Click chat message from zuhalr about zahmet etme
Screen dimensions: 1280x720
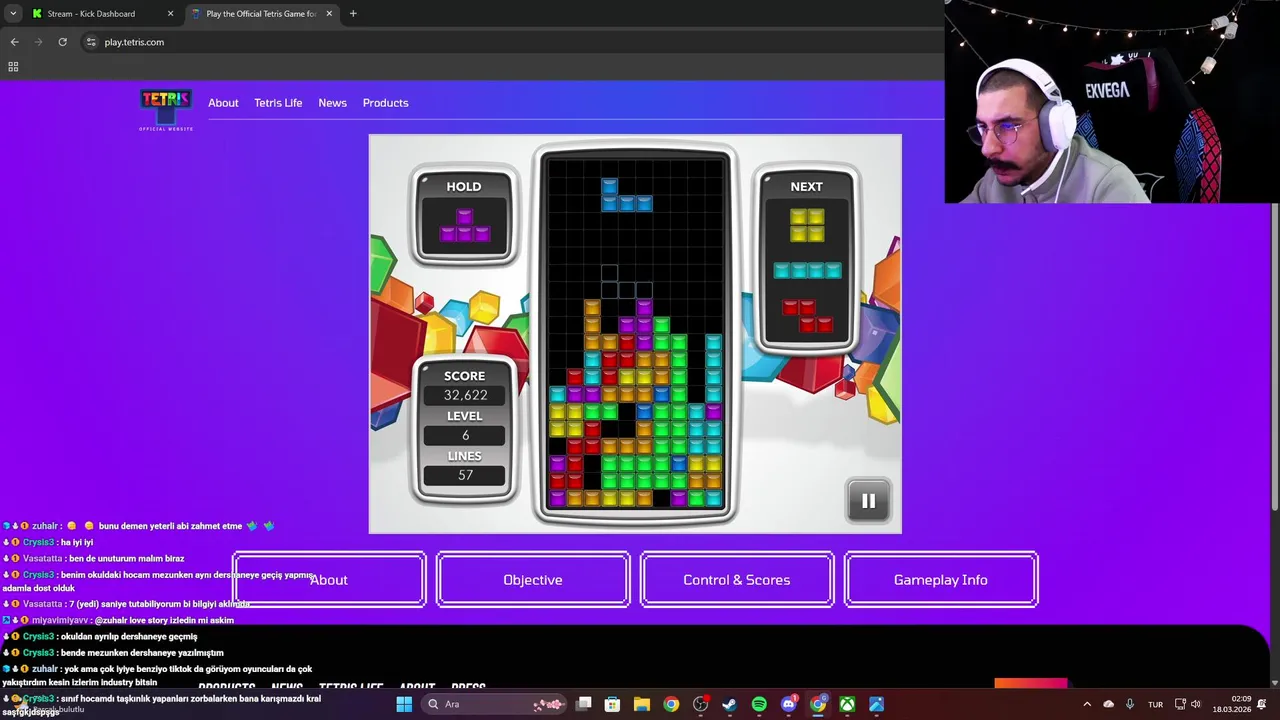(x=138, y=526)
